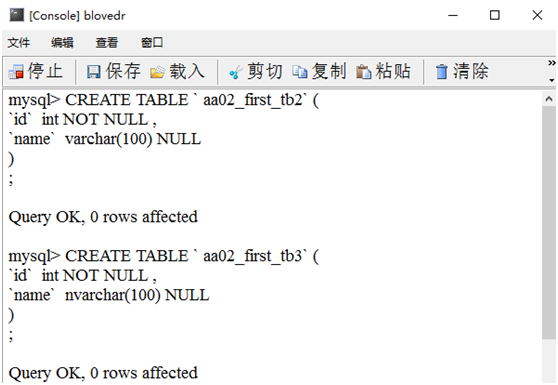Click 'int NOT NULL' in the tb3 statement
Image resolution: width=558 pixels, height=385 pixels.
[x=95, y=276]
